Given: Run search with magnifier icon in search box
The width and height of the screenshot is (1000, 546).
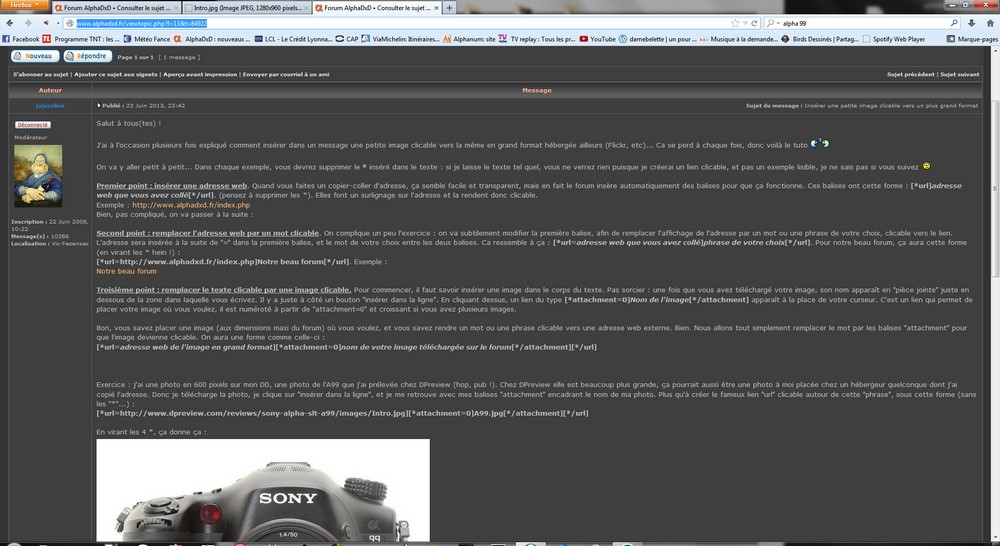Looking at the screenshot, I should coord(954,23).
